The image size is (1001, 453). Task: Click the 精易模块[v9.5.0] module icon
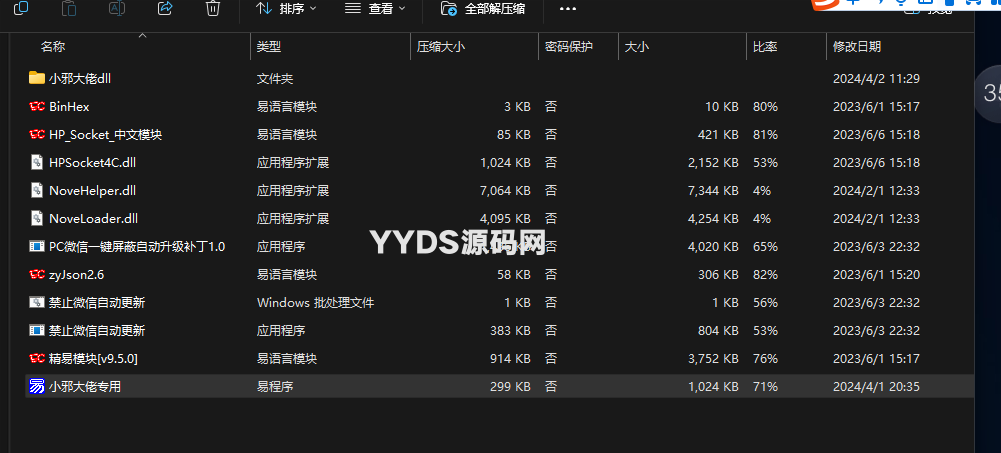tap(37, 358)
